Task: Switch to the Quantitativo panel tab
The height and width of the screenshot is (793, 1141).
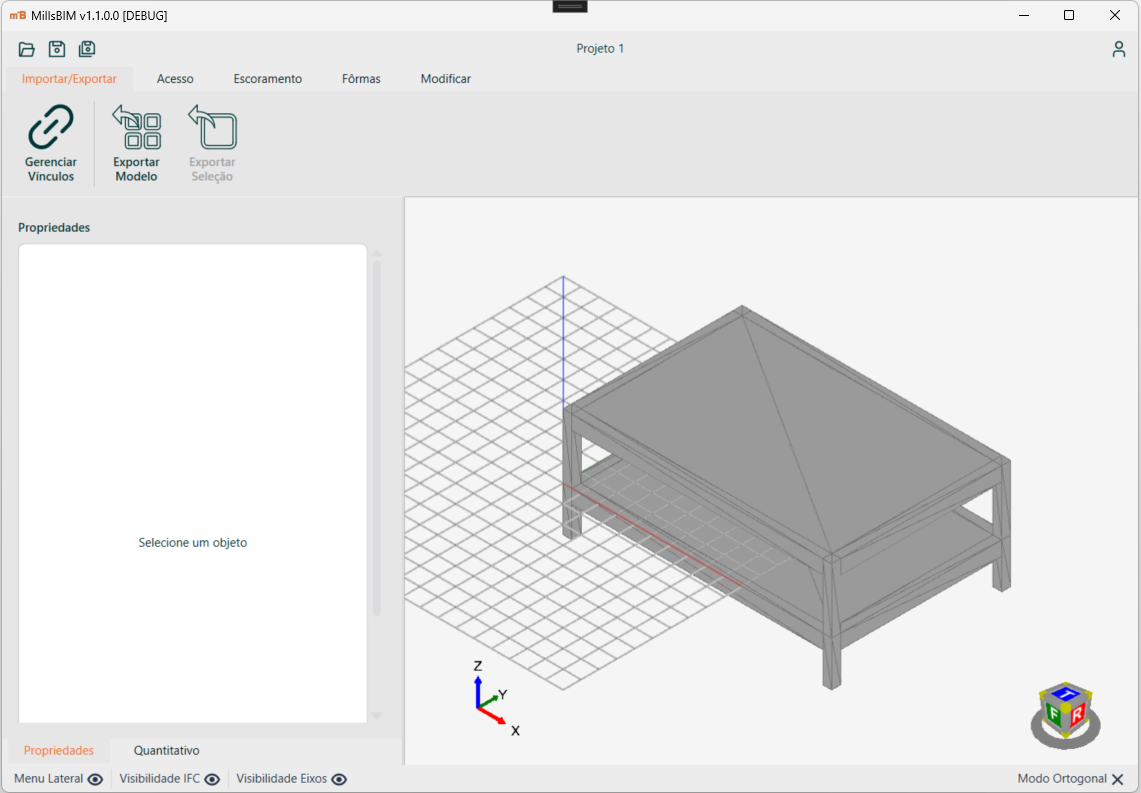Action: click(167, 750)
